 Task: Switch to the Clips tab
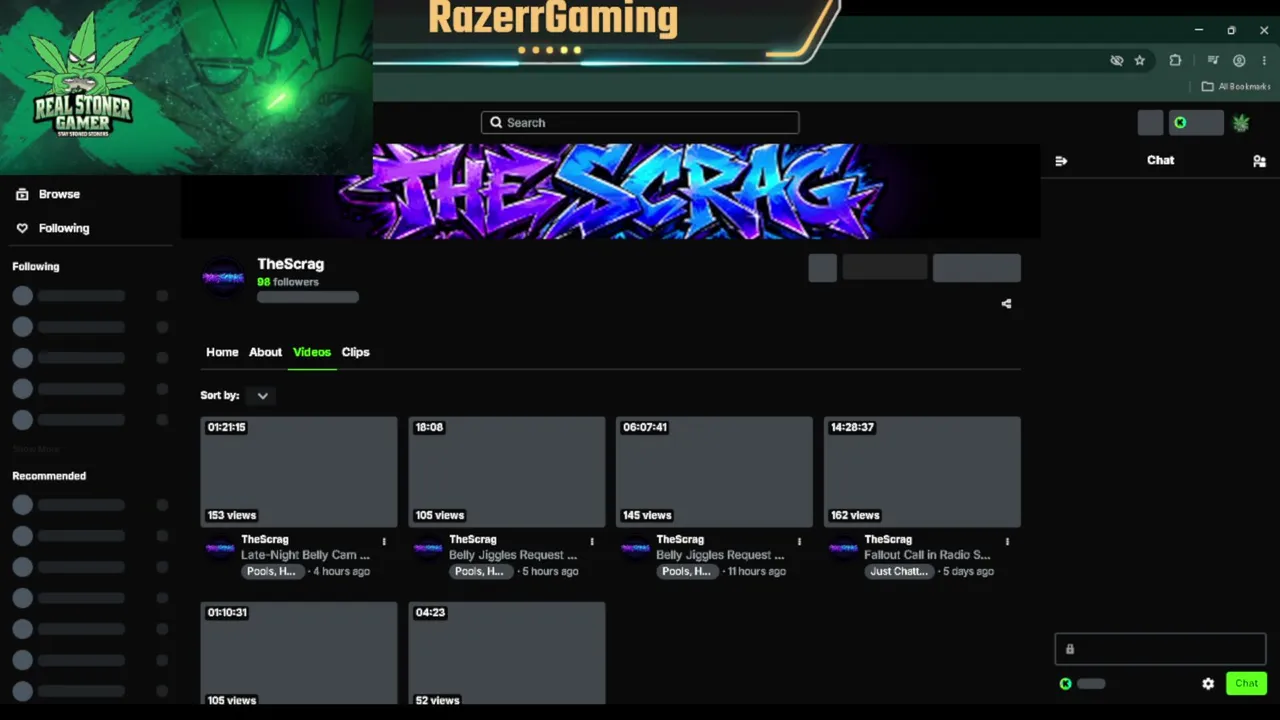click(x=355, y=352)
